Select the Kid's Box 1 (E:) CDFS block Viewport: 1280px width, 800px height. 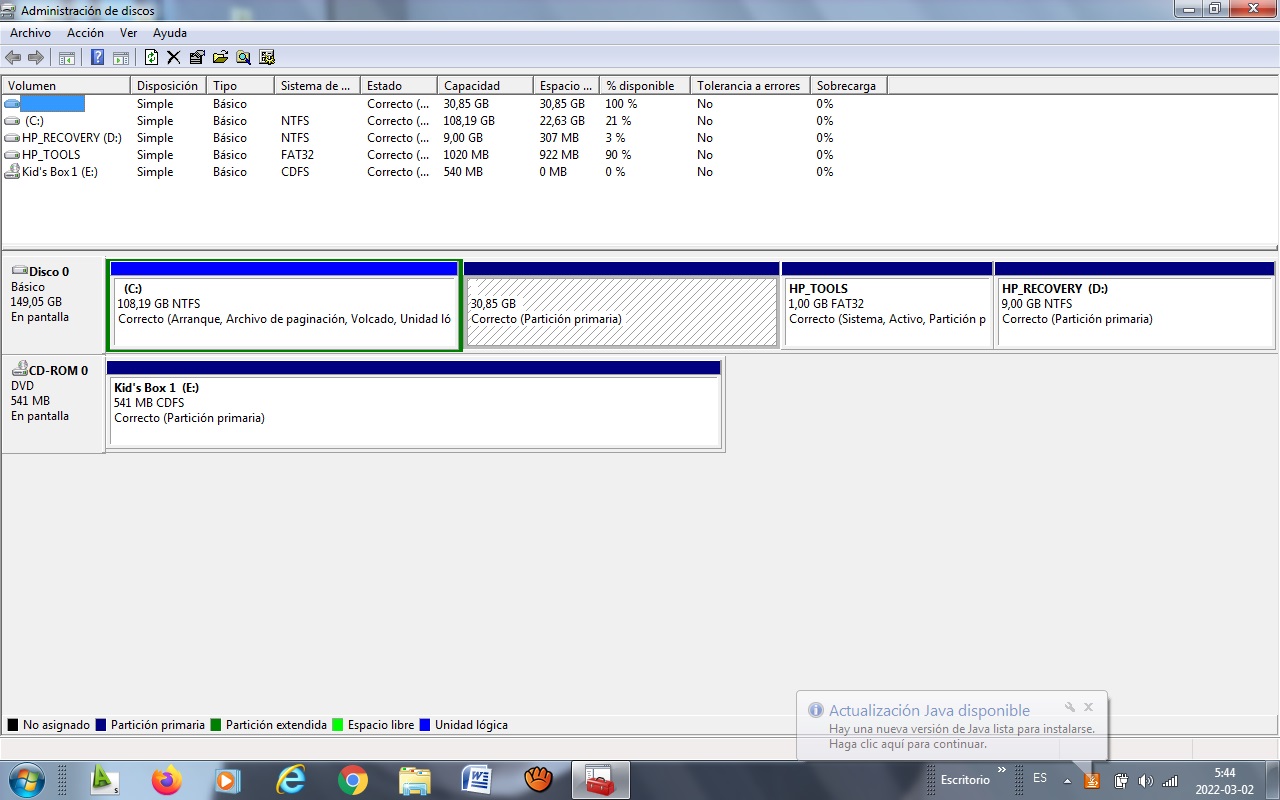pyautogui.click(x=414, y=404)
